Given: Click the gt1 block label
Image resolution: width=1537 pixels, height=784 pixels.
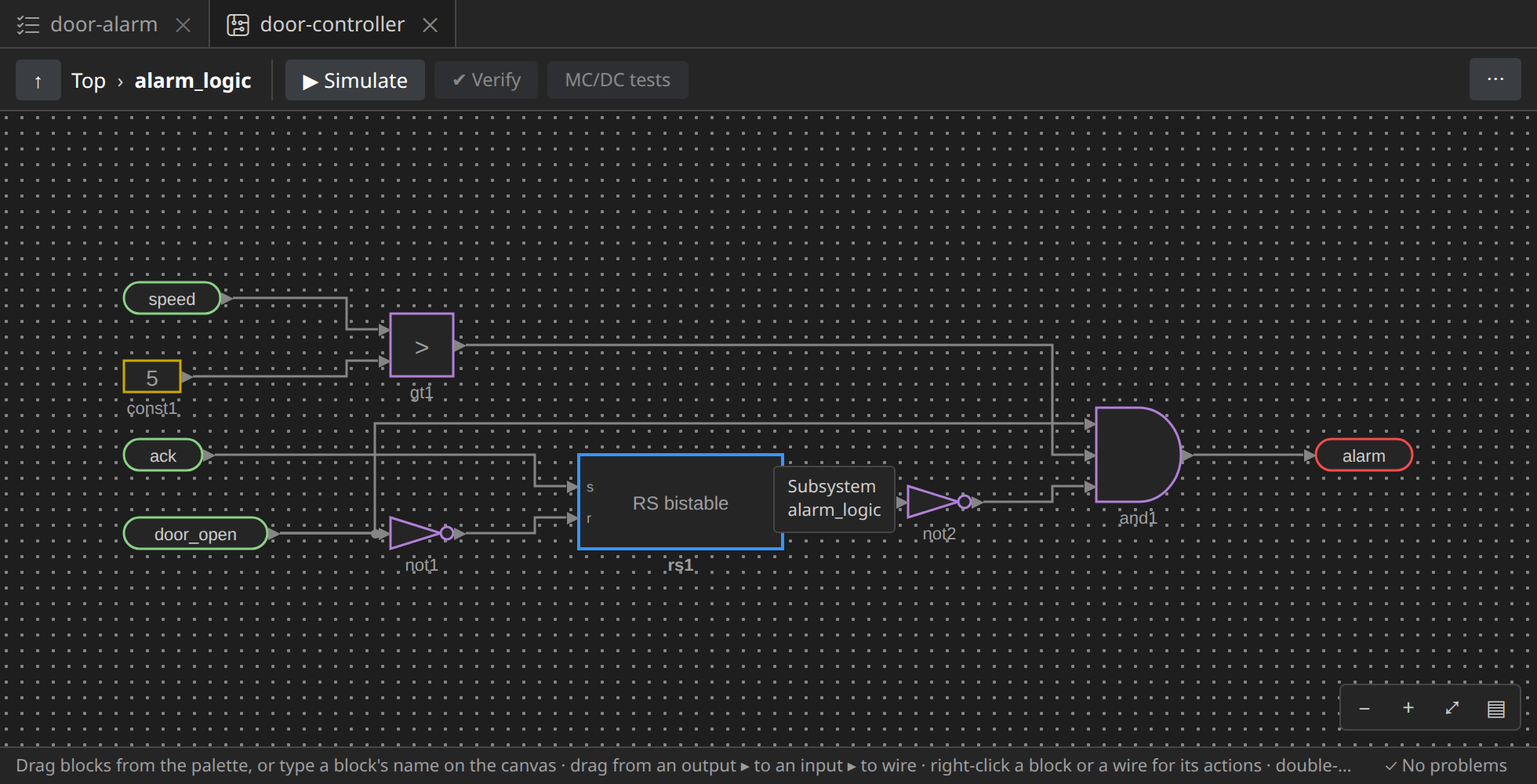Looking at the screenshot, I should (422, 393).
